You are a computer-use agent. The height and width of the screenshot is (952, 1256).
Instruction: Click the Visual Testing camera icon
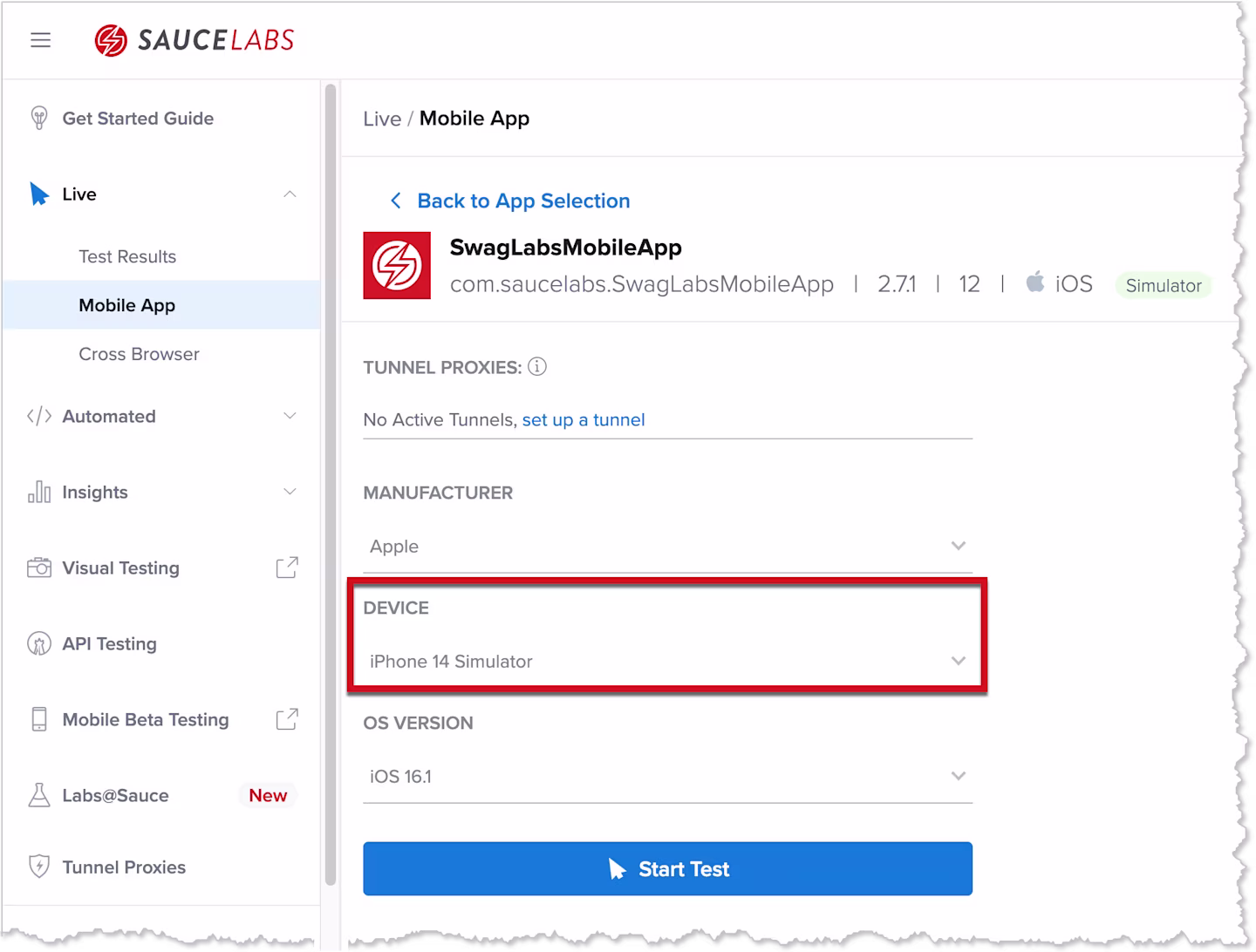pos(39,568)
